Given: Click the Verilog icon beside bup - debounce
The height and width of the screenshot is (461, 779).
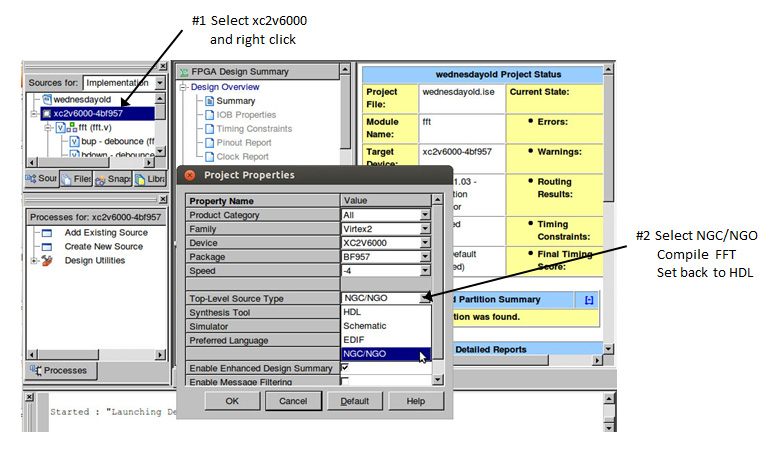Looking at the screenshot, I should tap(74, 142).
